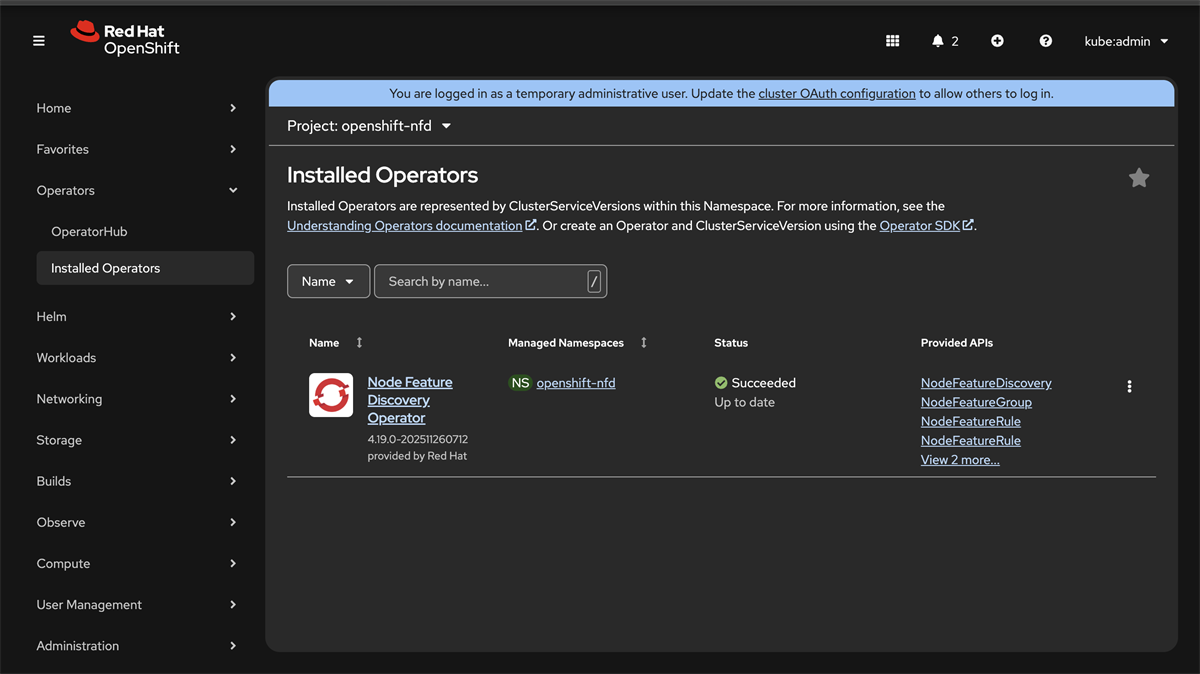Open kebab menu for Node Feature Discovery
The height and width of the screenshot is (674, 1200).
[x=1129, y=387]
